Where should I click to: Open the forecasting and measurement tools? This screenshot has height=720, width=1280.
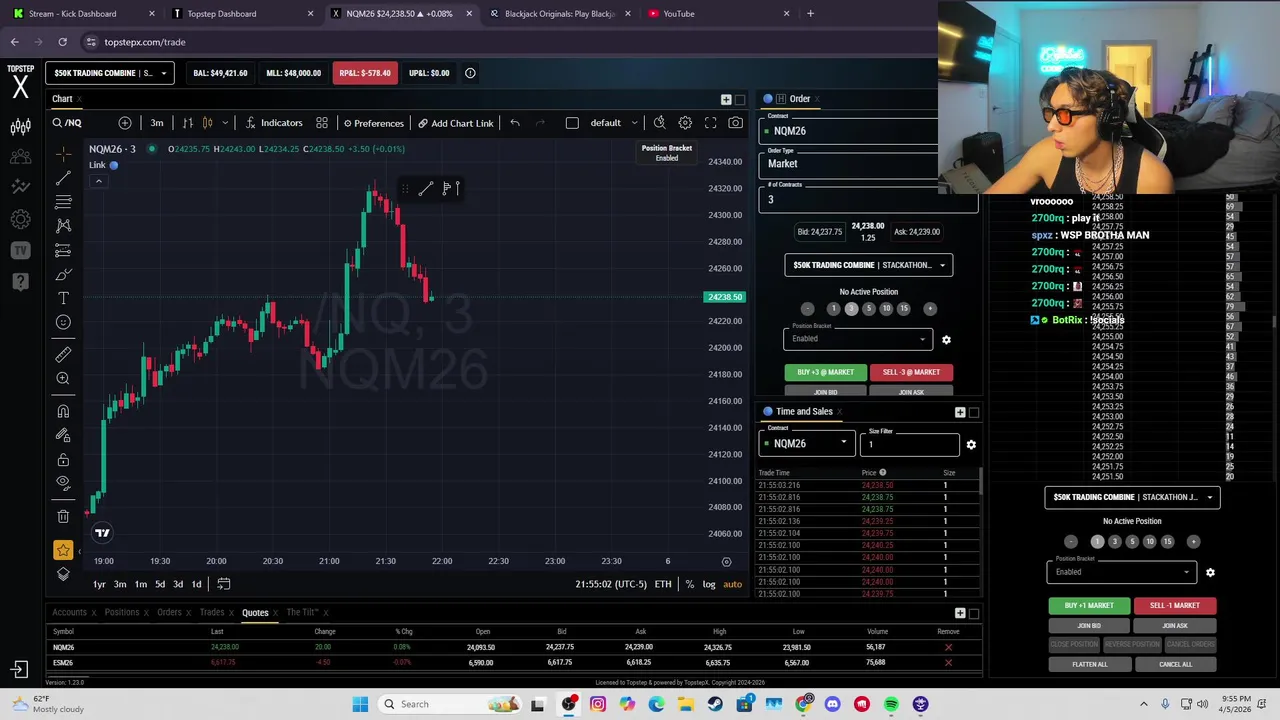63,250
